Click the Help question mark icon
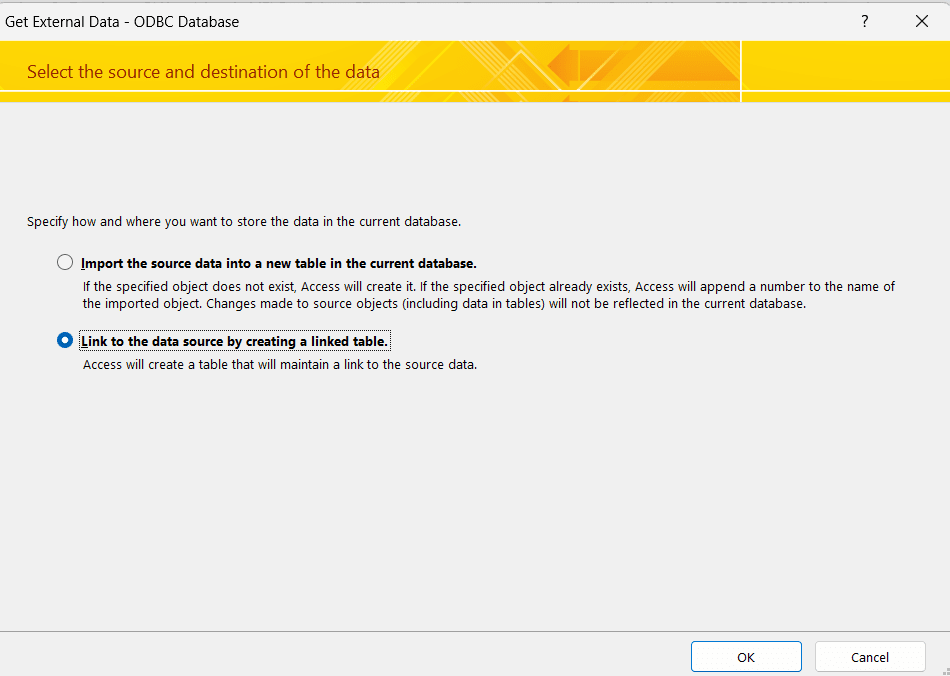 (864, 21)
